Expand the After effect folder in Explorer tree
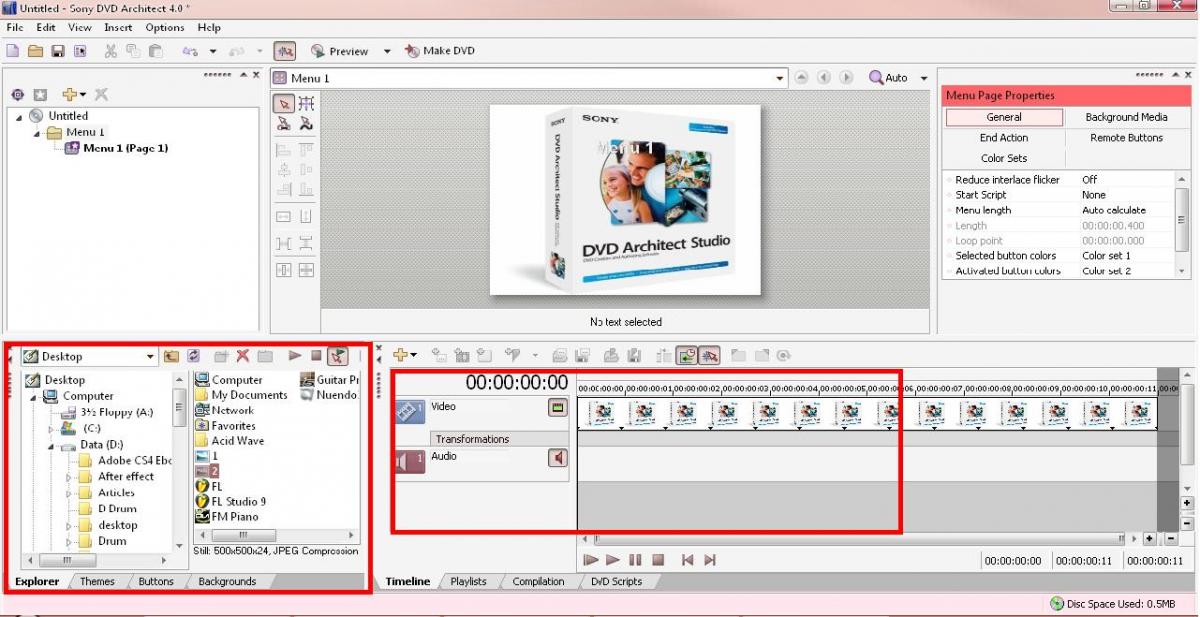This screenshot has width=1200, height=617. [x=69, y=477]
